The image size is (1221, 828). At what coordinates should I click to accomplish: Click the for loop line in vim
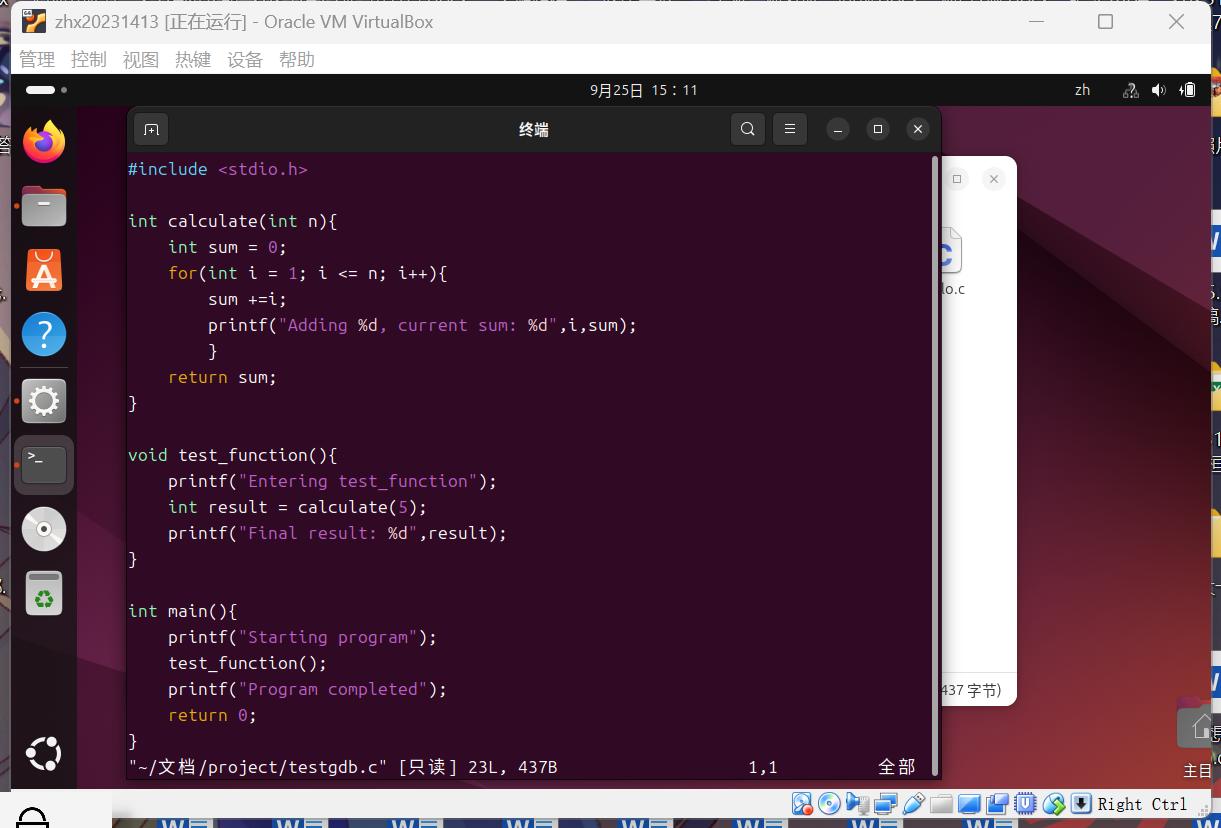click(308, 273)
